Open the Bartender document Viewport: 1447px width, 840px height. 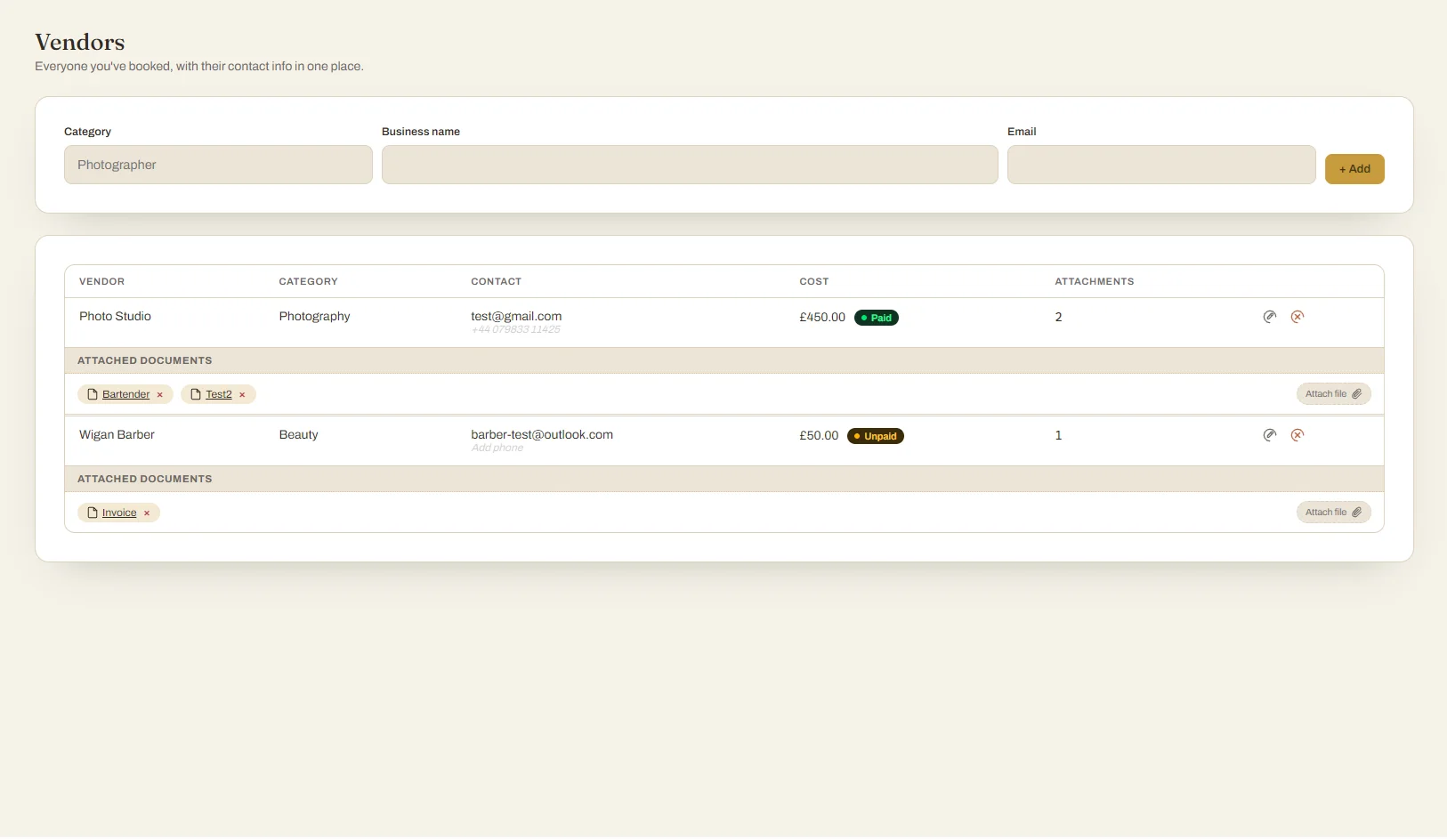click(125, 394)
